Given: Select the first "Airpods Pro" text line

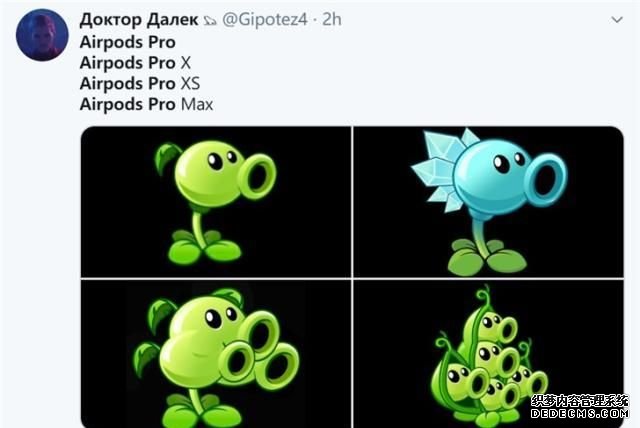Looking at the screenshot, I should (x=128, y=42).
